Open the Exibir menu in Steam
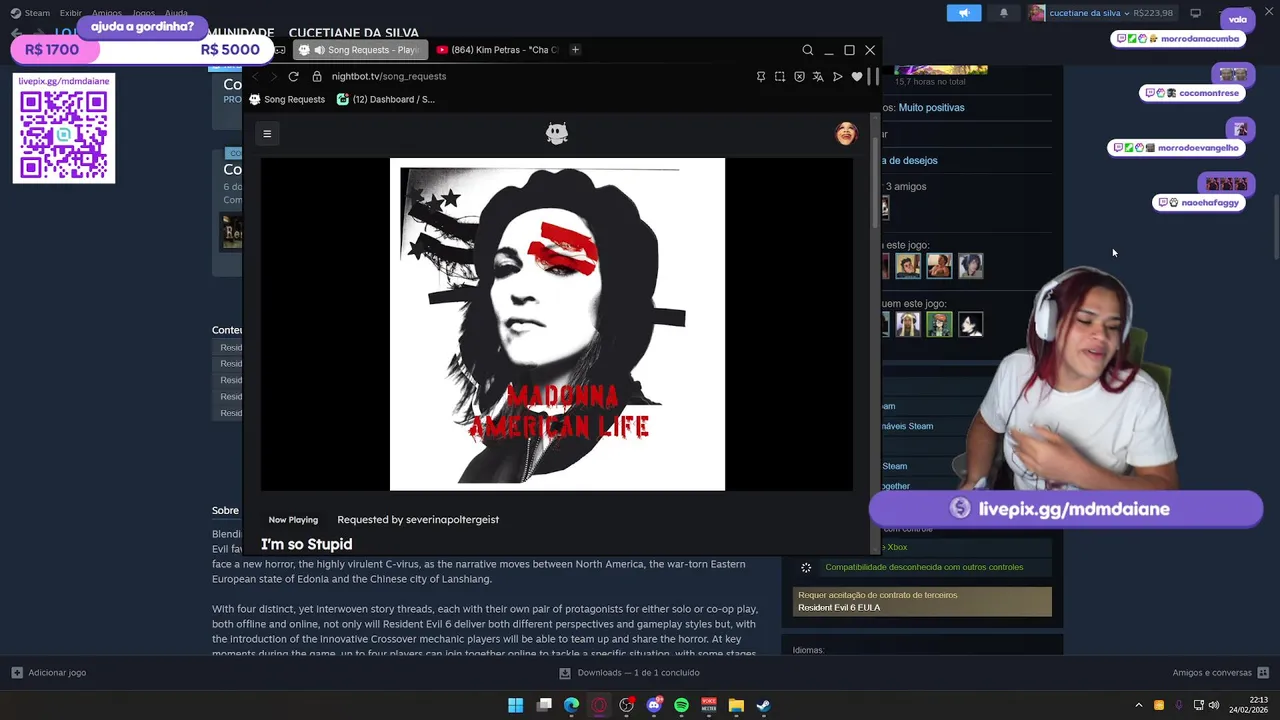 [70, 13]
